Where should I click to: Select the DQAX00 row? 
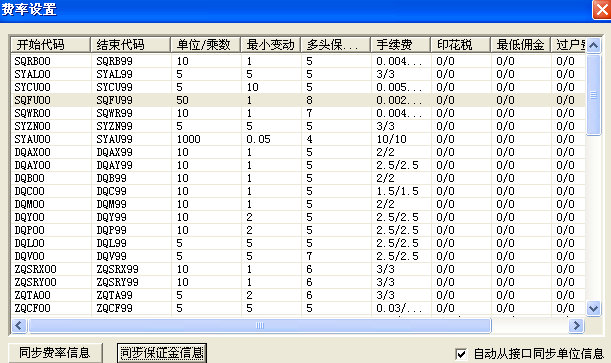298,152
